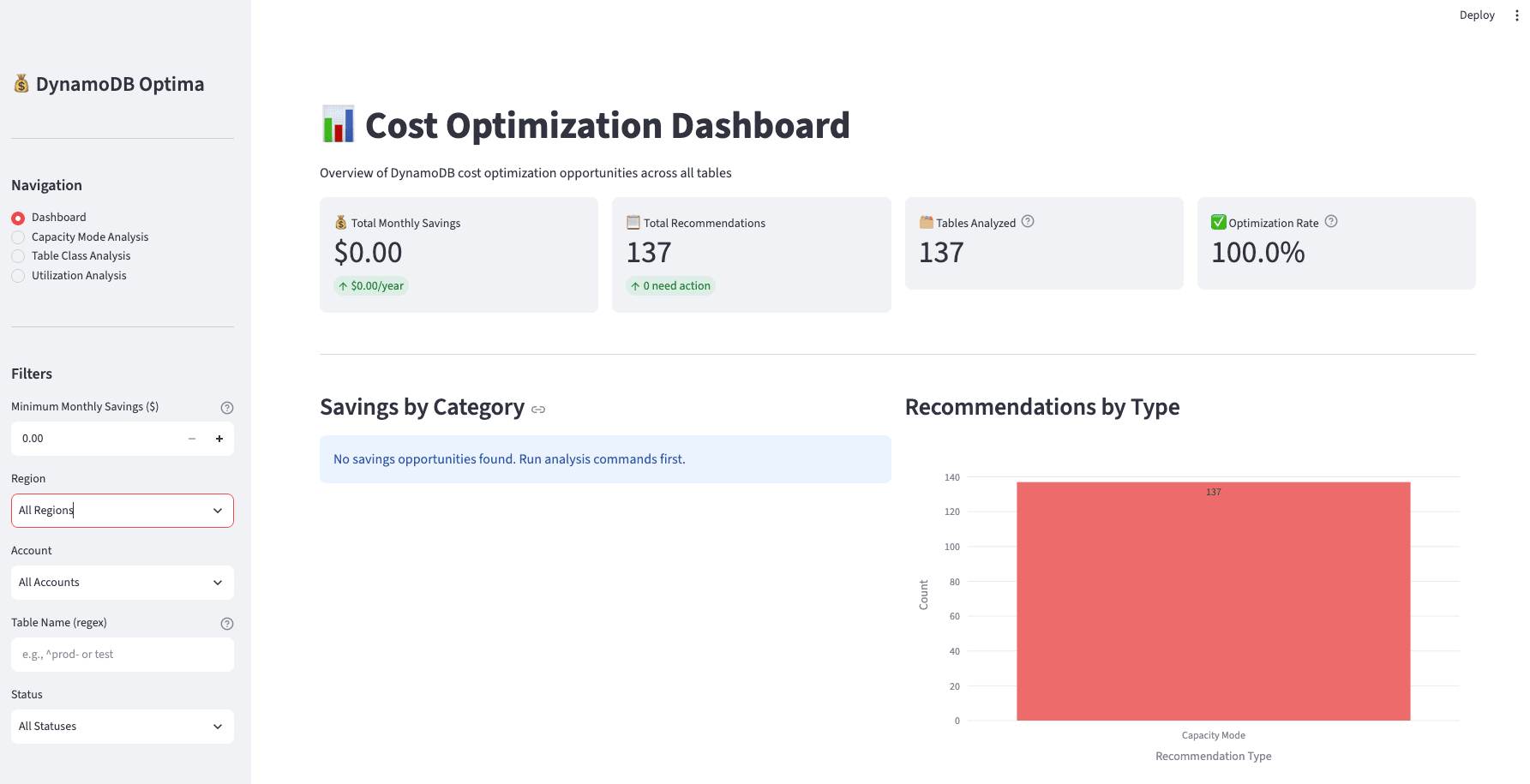Image resolution: width=1530 pixels, height=784 pixels.
Task: Open the Region dropdown
Action: coord(123,511)
